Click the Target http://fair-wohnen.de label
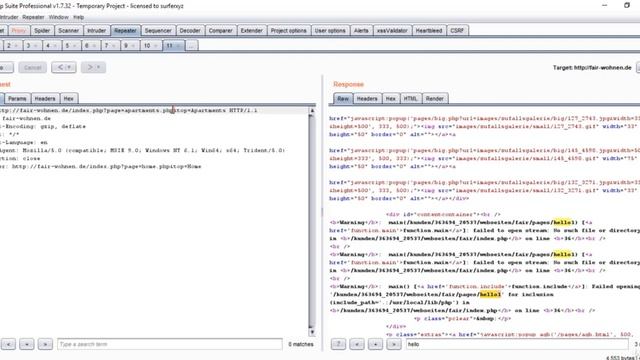This screenshot has height=360, width=640. pyautogui.click(x=592, y=67)
